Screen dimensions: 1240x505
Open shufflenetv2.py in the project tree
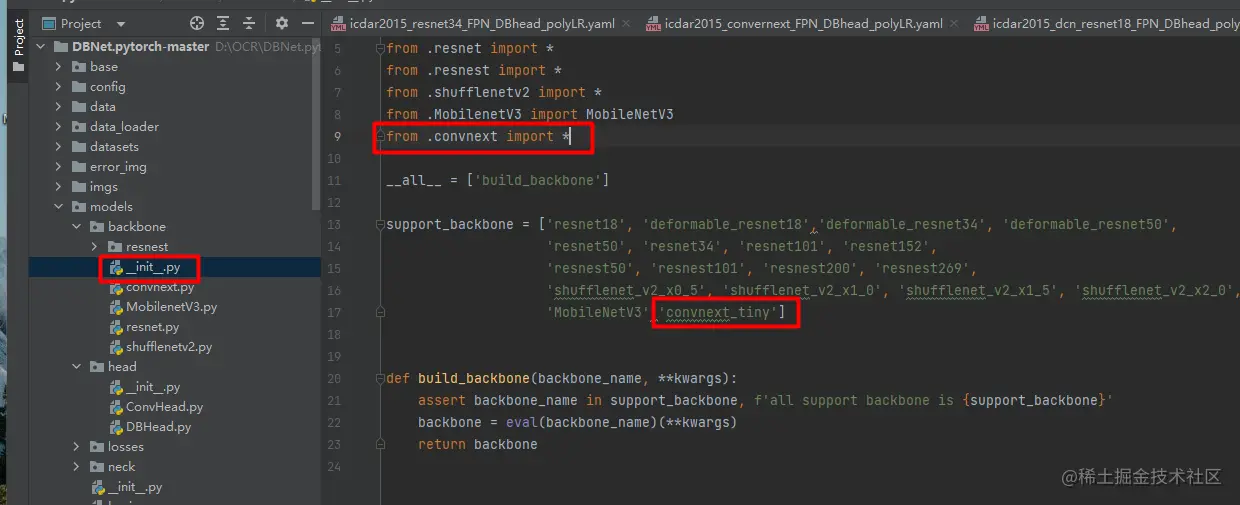coord(169,347)
